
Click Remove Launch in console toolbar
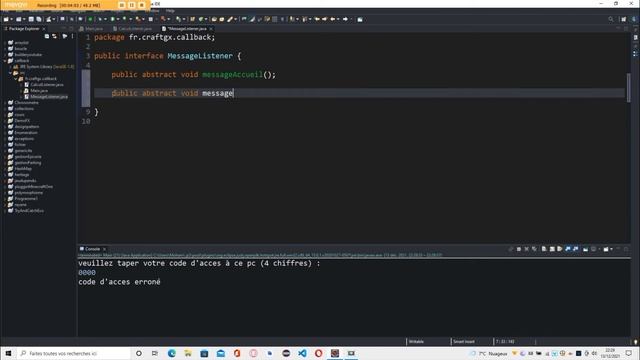[527, 249]
